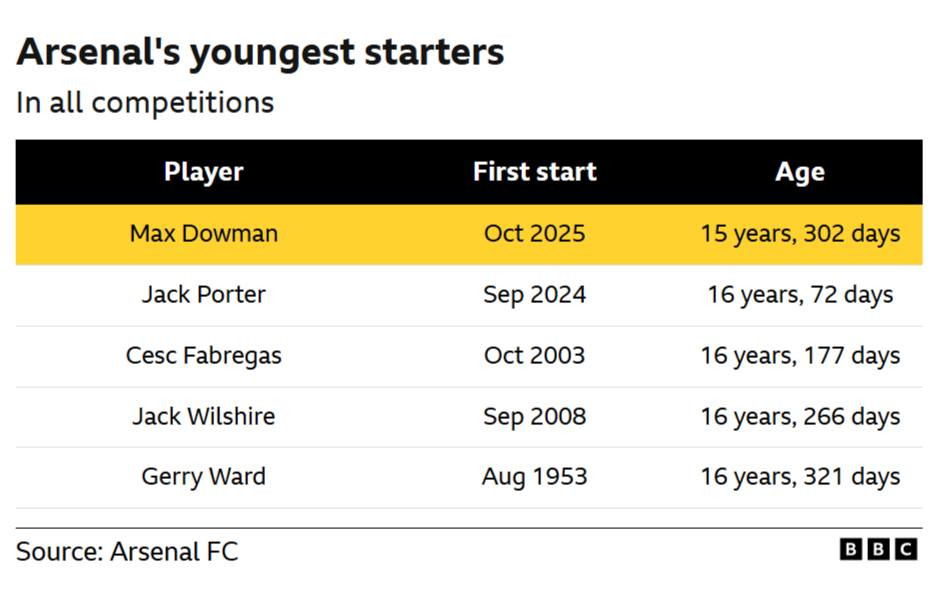Click the 16 years, 177 days age
This screenshot has height=594, width=938.
800,356
